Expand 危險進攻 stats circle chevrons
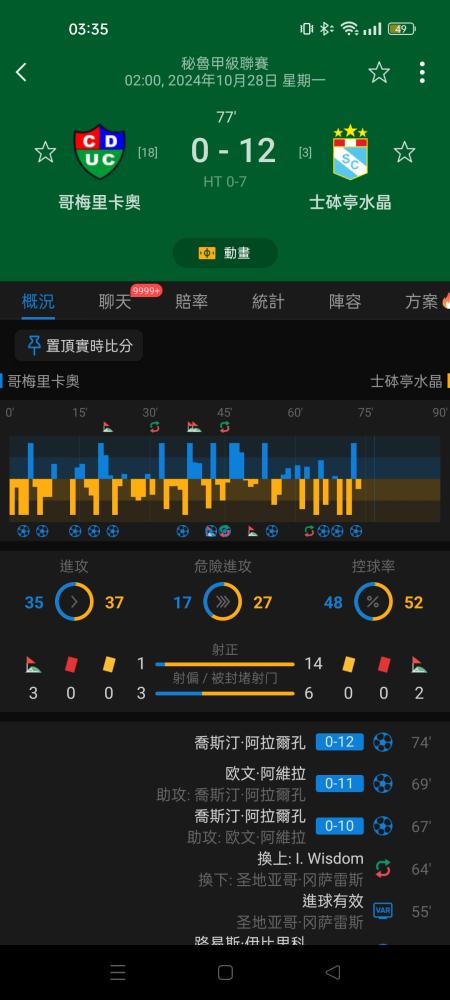 (222, 602)
